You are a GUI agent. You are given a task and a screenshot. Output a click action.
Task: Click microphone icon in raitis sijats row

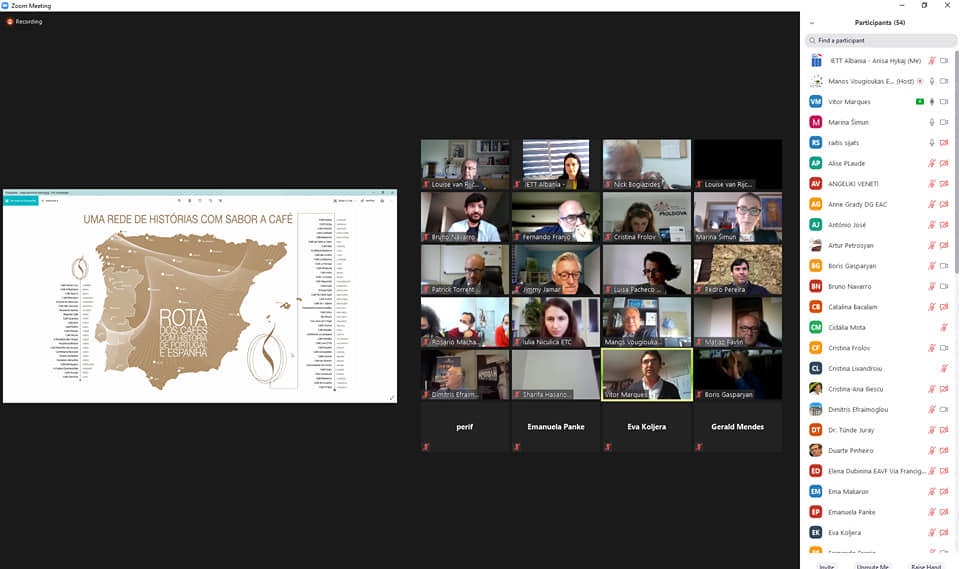932,143
